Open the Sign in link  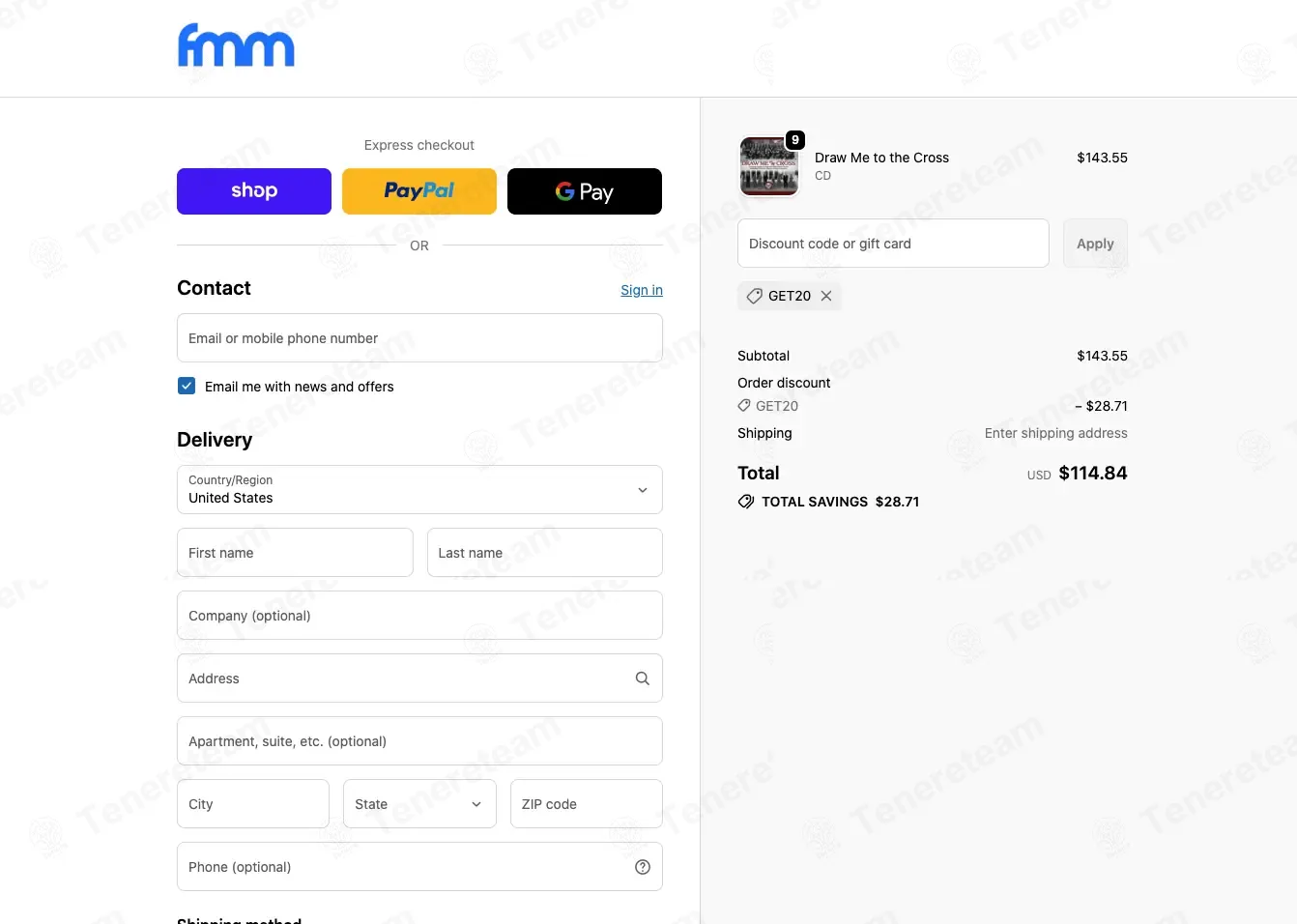coord(642,290)
